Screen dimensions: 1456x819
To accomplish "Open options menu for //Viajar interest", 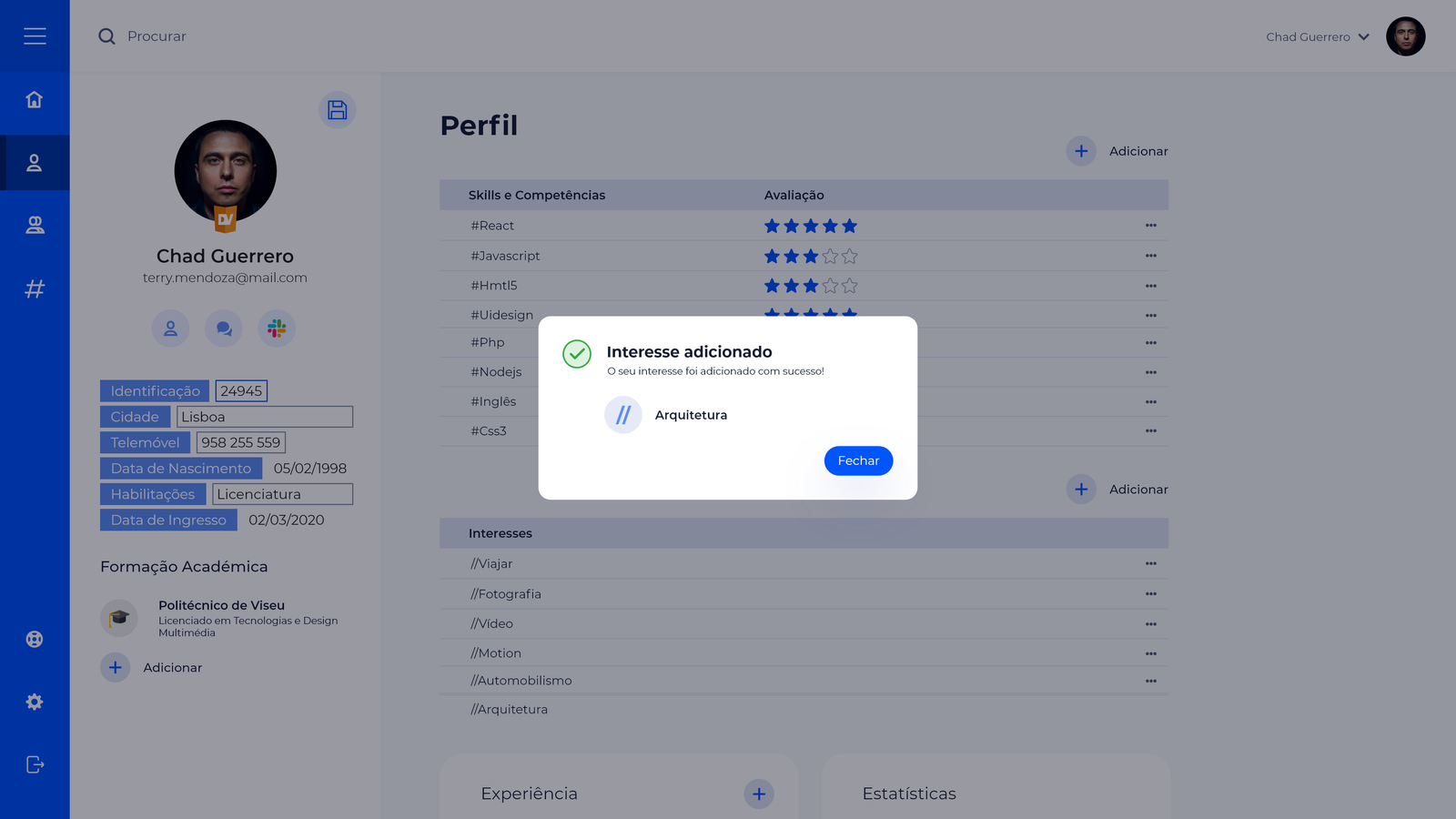I will (x=1150, y=564).
